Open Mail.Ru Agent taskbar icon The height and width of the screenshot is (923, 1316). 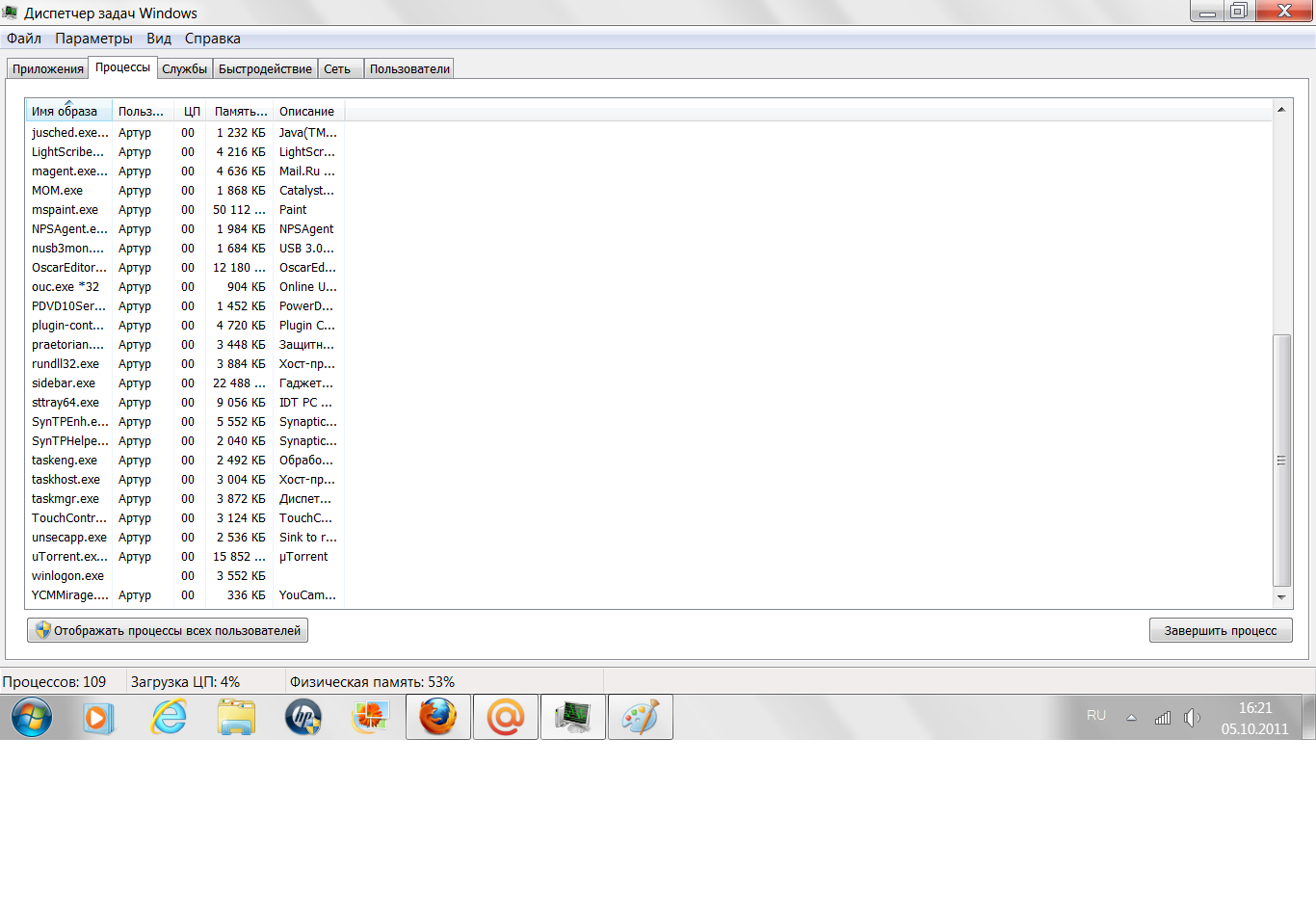click(506, 718)
